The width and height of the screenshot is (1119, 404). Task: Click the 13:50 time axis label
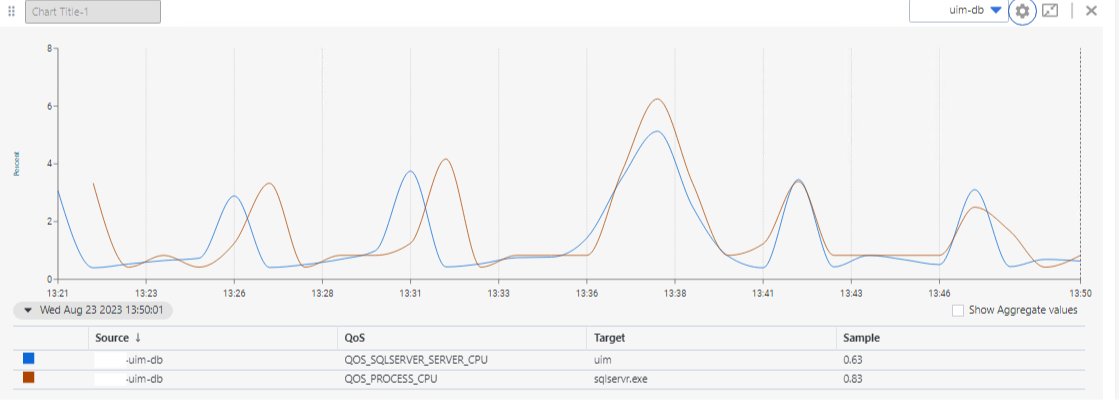pyautogui.click(x=1080, y=293)
